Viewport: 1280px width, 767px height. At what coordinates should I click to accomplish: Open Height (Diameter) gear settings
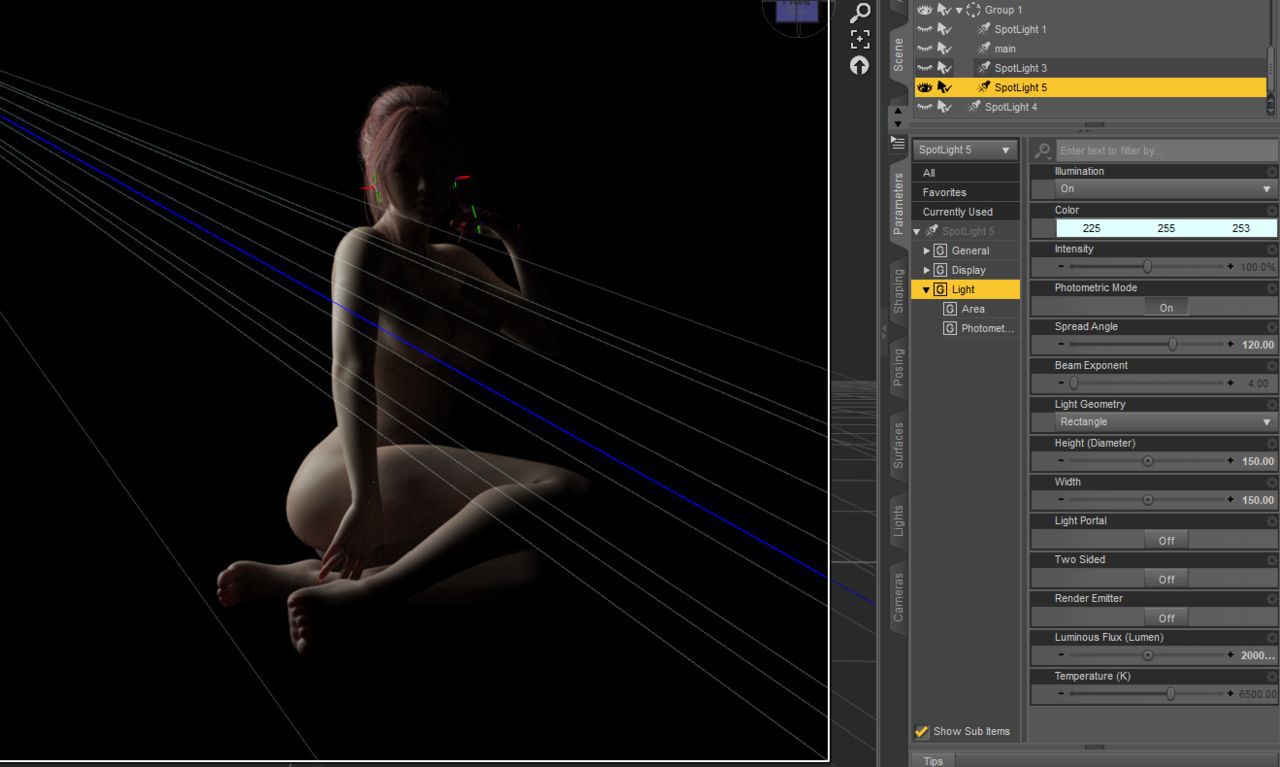[1271, 444]
